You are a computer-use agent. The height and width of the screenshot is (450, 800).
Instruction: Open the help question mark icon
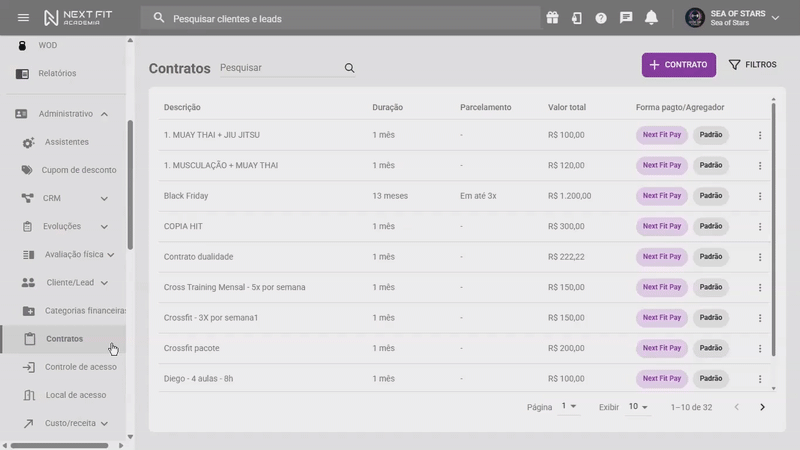point(601,18)
